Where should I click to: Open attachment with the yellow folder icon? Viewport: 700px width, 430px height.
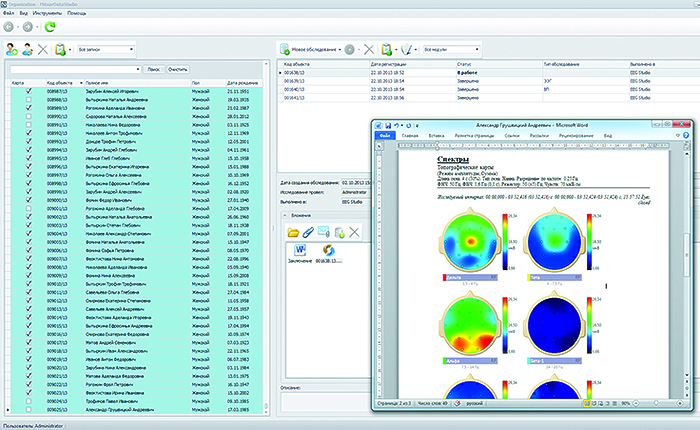coord(293,233)
